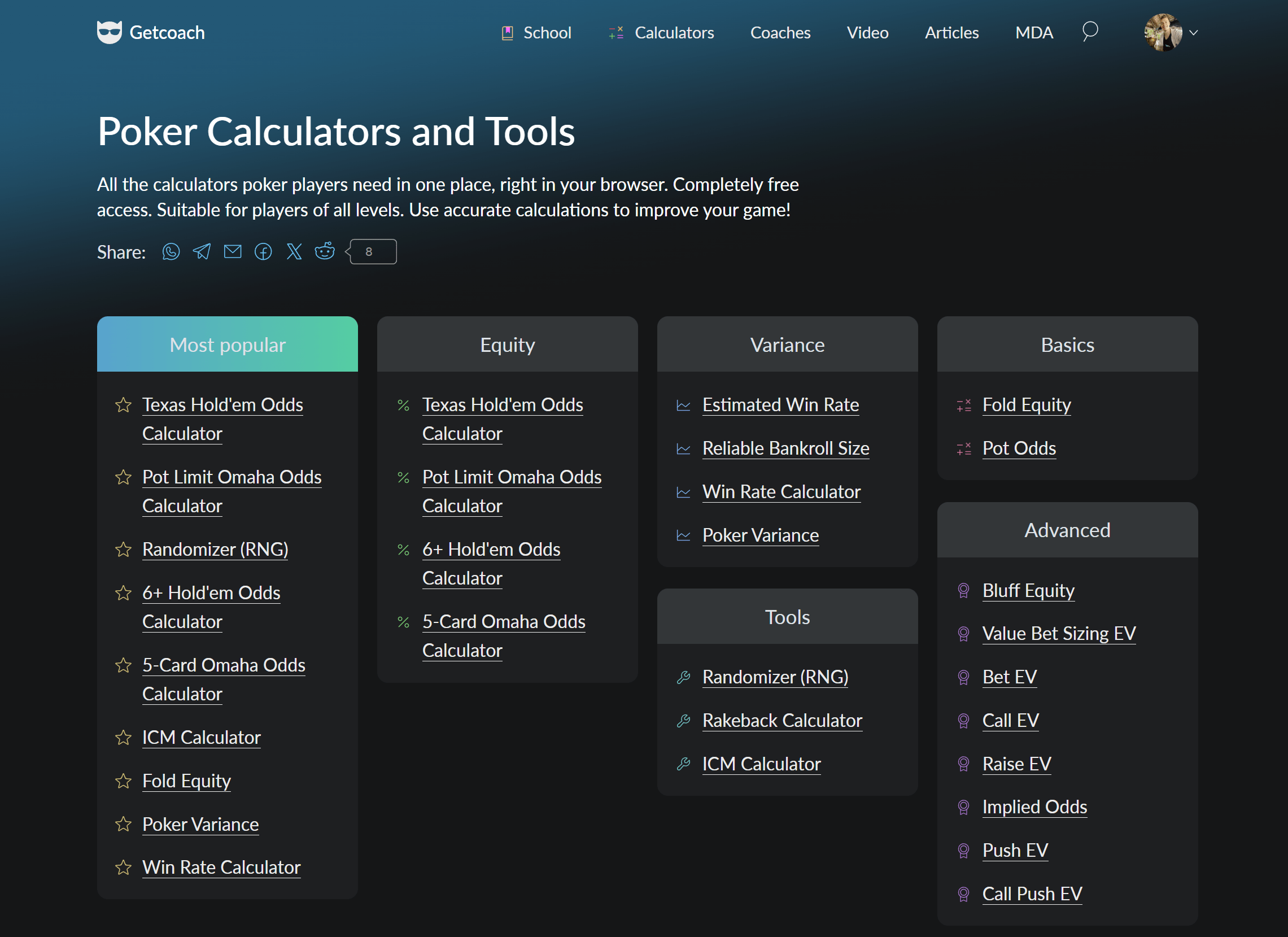The image size is (1288, 937).
Task: Open the Coaches menu item
Action: 780,32
